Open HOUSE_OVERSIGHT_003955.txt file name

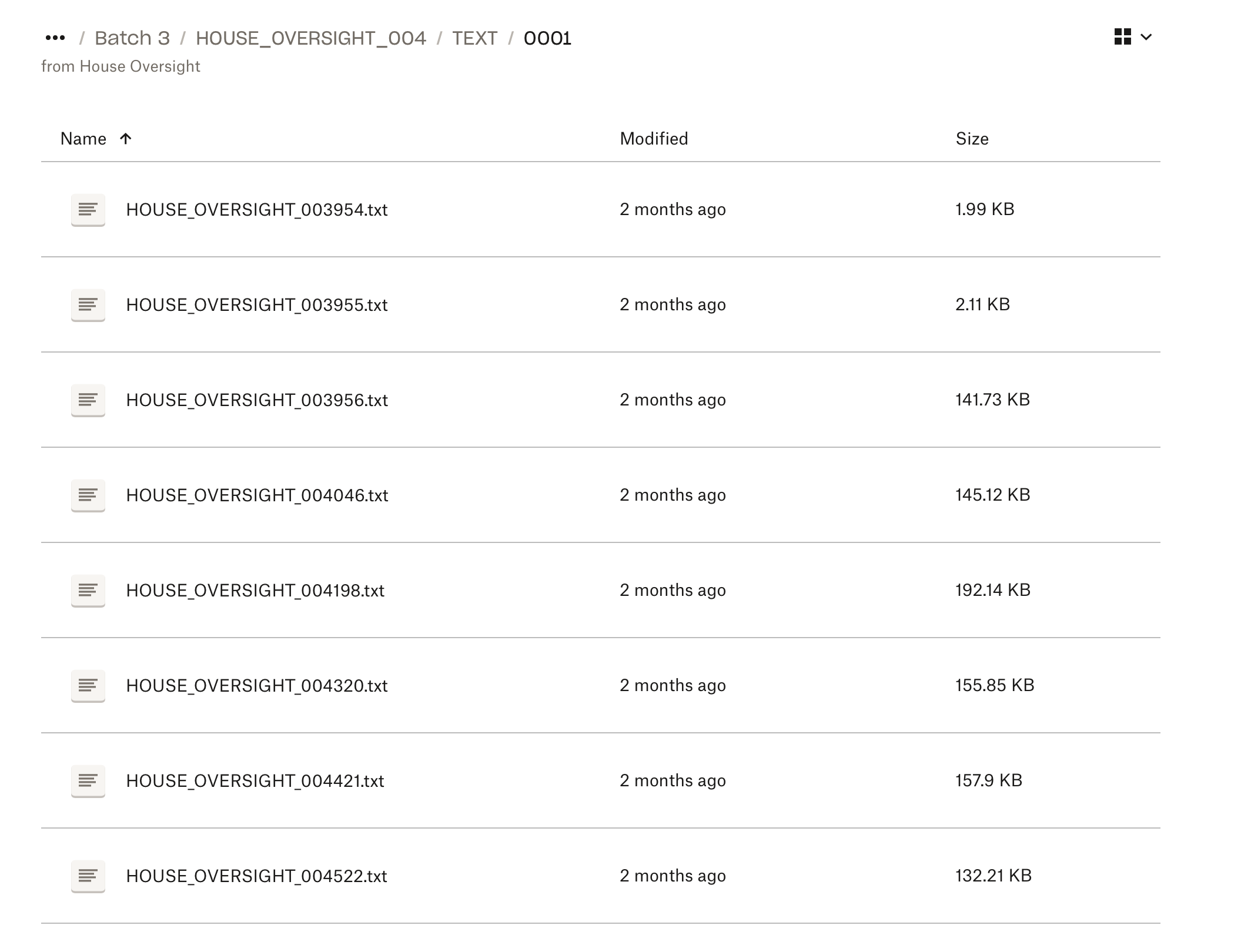tap(257, 305)
